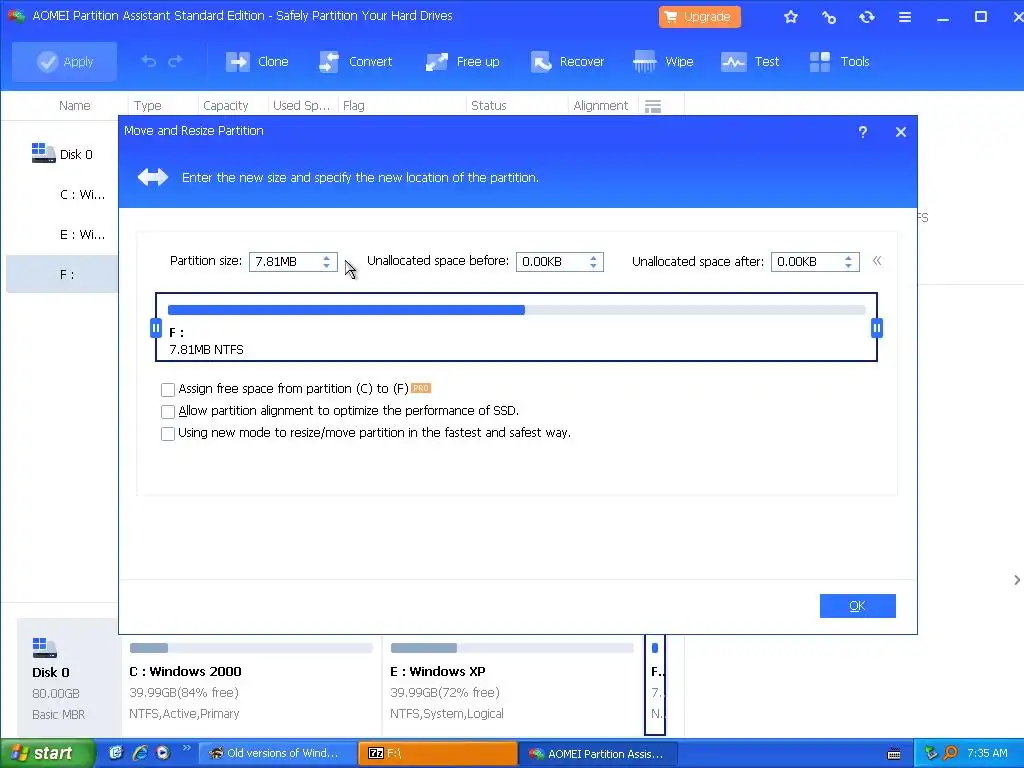Open the Free up tool
The height and width of the screenshot is (768, 1024).
tap(462, 61)
